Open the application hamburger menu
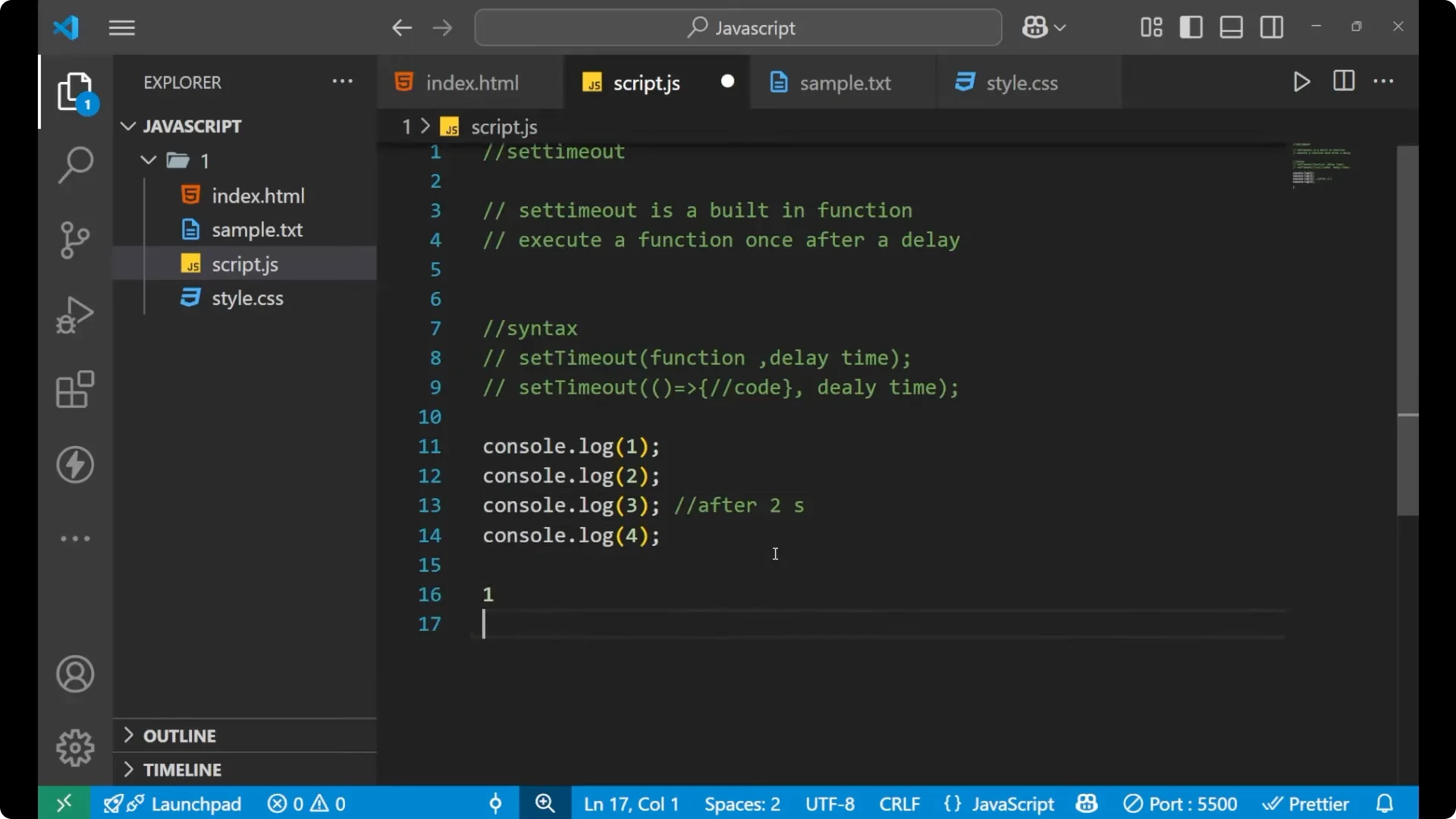The image size is (1456, 819). [121, 27]
